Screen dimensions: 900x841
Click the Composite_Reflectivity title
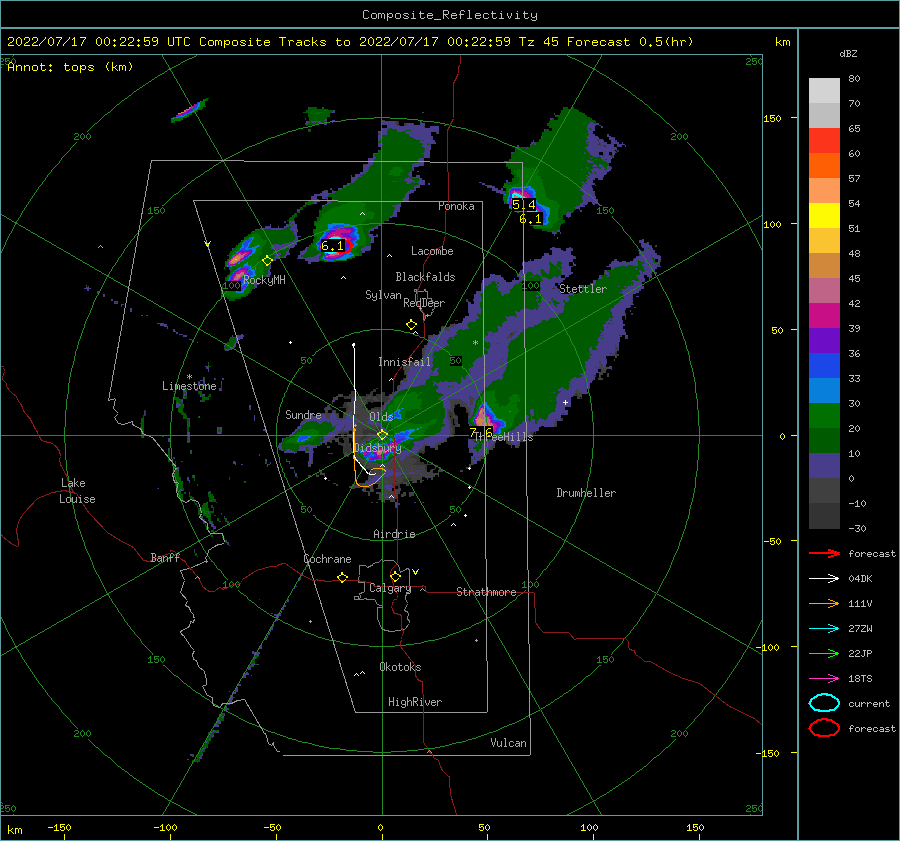pos(450,15)
